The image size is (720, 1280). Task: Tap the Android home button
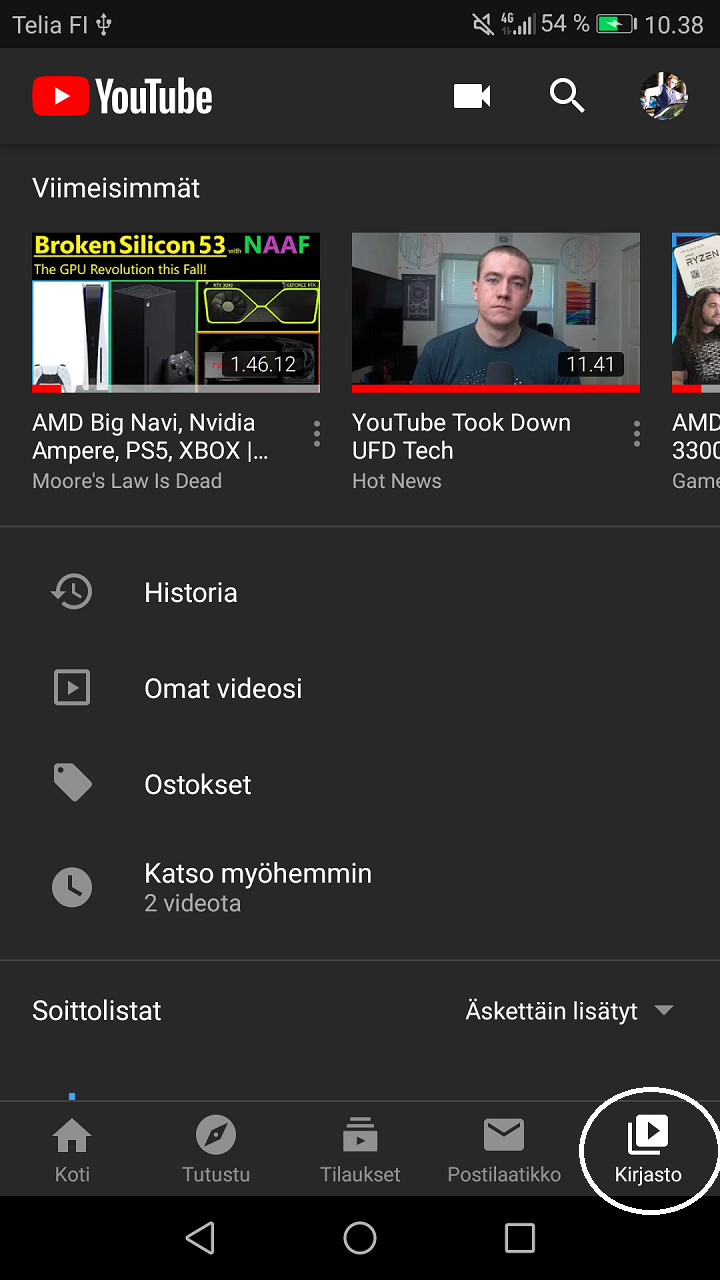tap(360, 1238)
